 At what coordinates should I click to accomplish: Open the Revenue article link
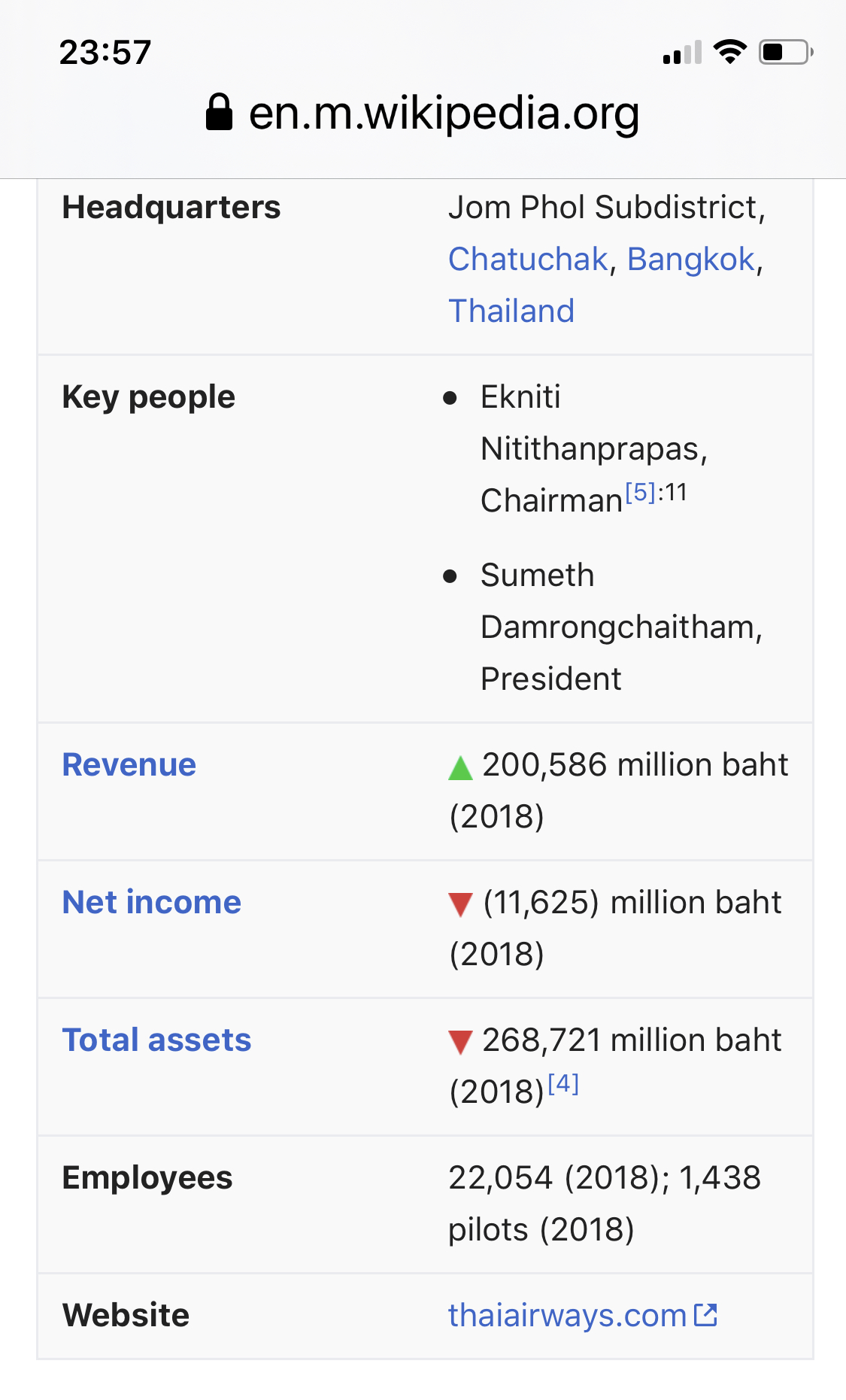coord(129,765)
